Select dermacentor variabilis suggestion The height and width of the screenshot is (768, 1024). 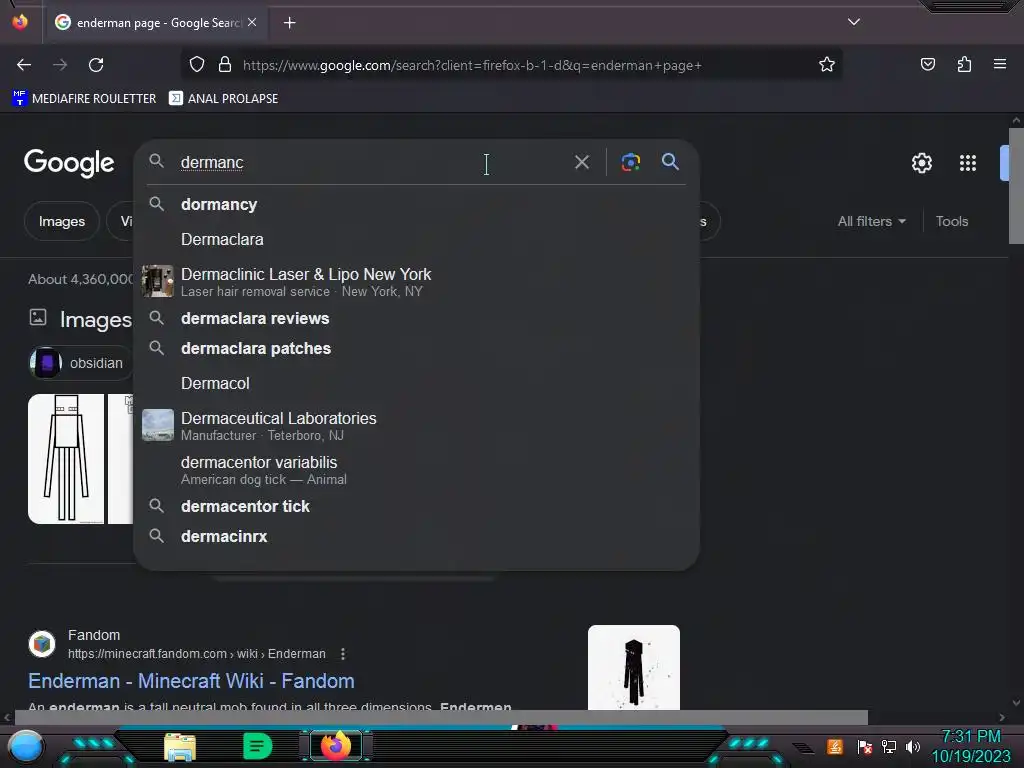coord(417,470)
